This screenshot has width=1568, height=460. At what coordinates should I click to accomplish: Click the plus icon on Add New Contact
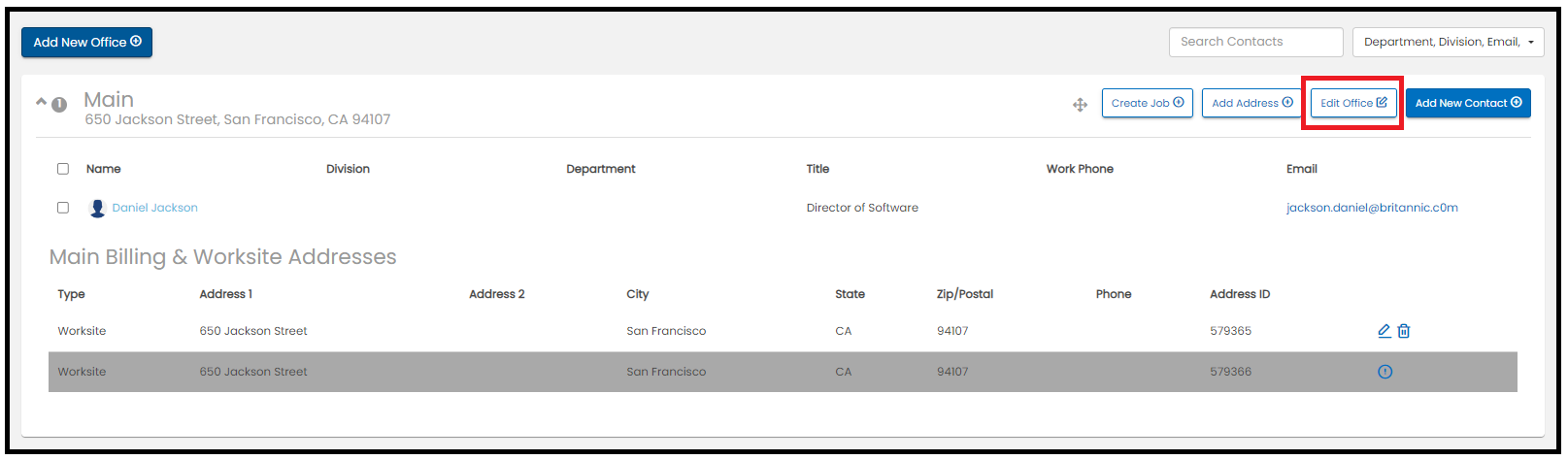point(1517,102)
